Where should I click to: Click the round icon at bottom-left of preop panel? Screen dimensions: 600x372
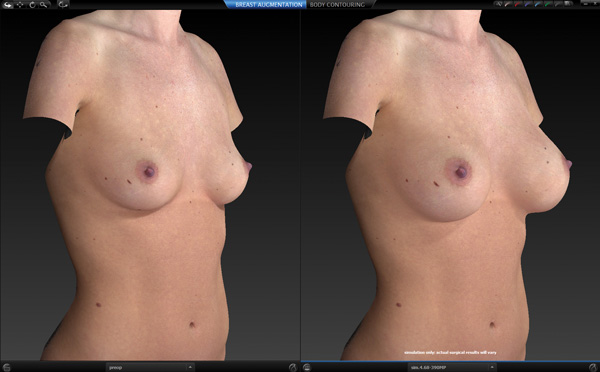[6, 367]
